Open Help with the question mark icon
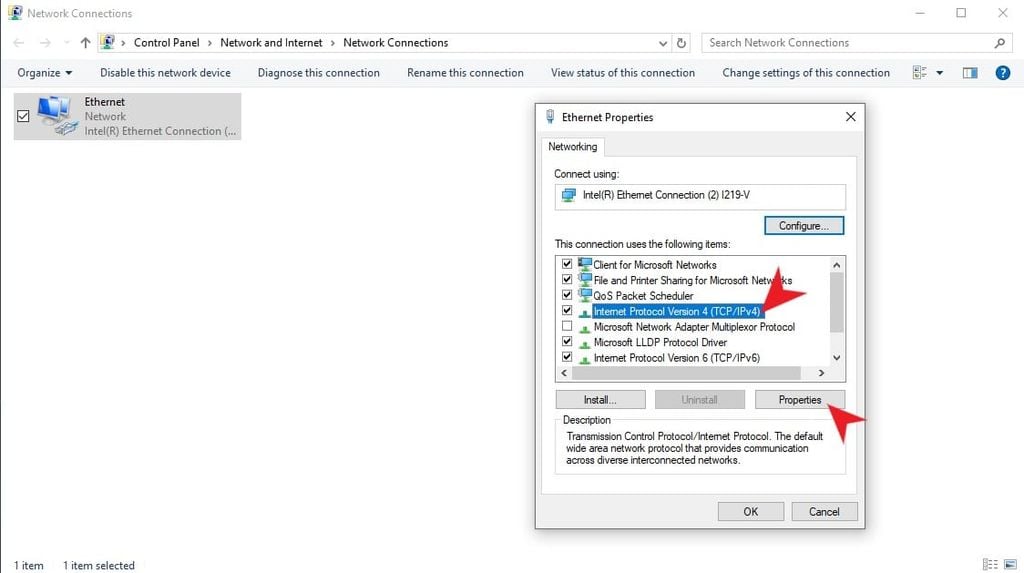Image resolution: width=1024 pixels, height=573 pixels. [1002, 73]
